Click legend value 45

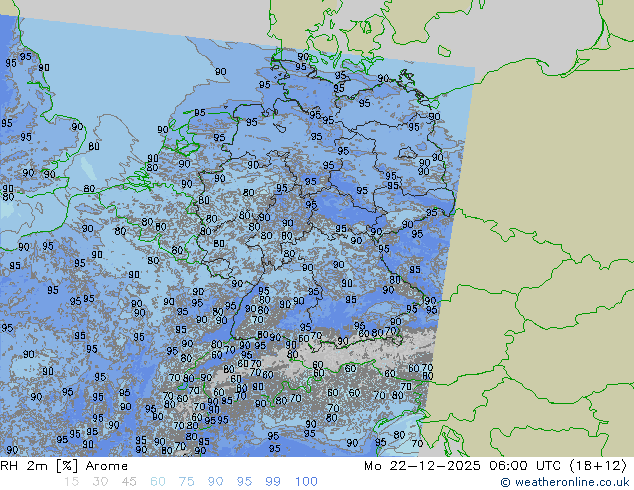point(129,482)
